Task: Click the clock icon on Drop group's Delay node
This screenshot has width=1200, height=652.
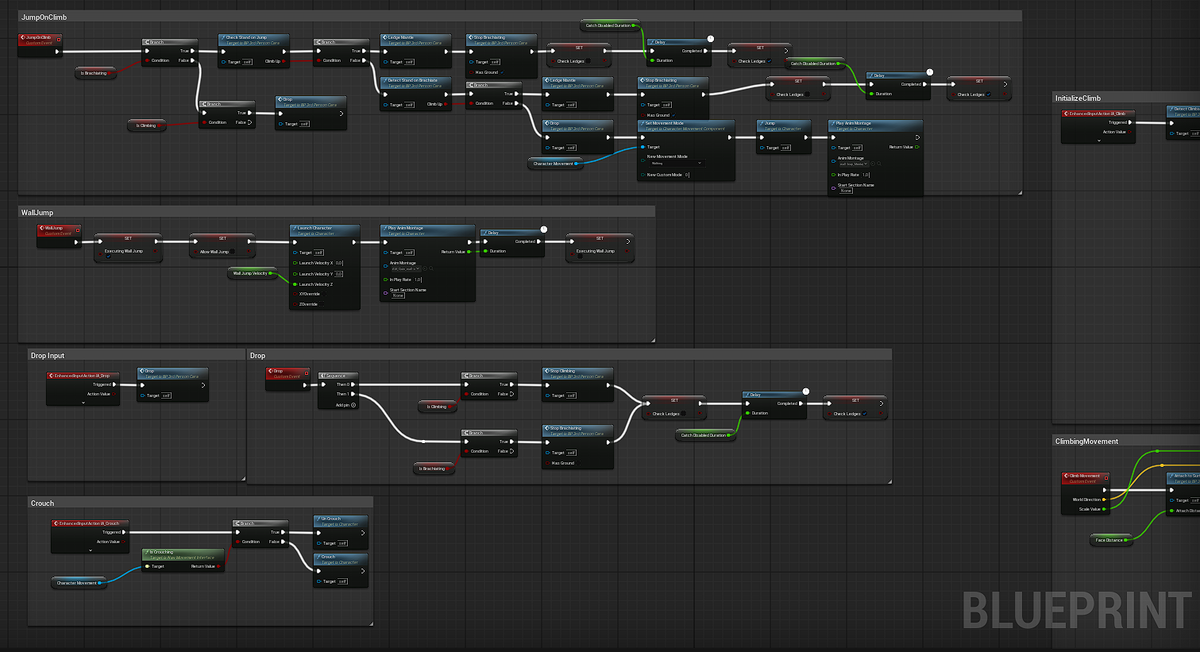Action: [805, 392]
